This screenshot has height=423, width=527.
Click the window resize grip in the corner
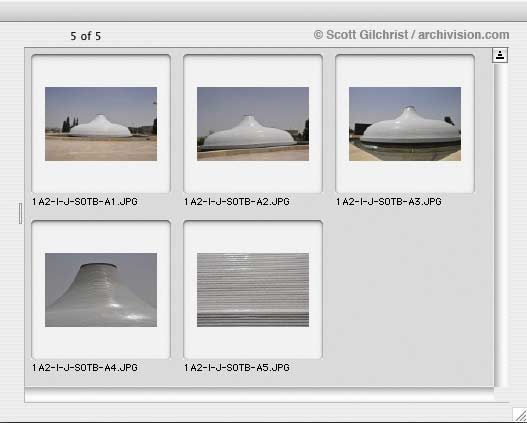click(520, 415)
